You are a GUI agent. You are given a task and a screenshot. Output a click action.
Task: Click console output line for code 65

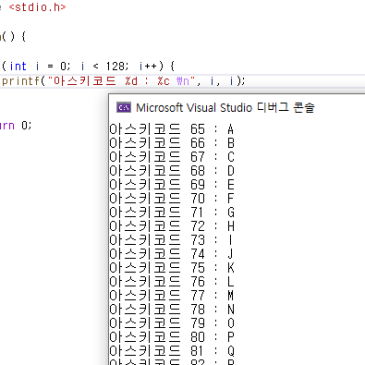point(172,129)
